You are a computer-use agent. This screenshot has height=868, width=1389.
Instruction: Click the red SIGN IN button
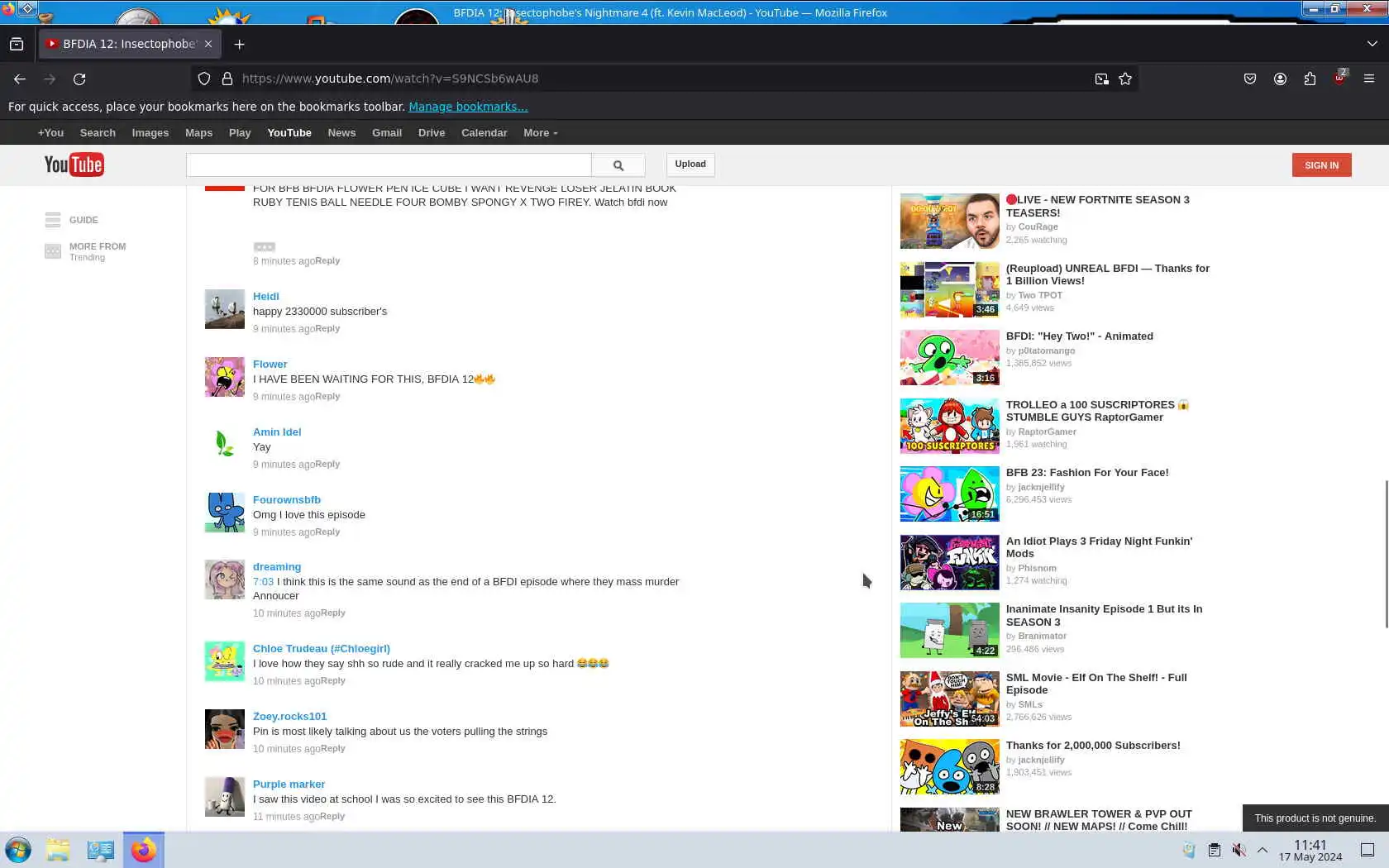pyautogui.click(x=1321, y=165)
